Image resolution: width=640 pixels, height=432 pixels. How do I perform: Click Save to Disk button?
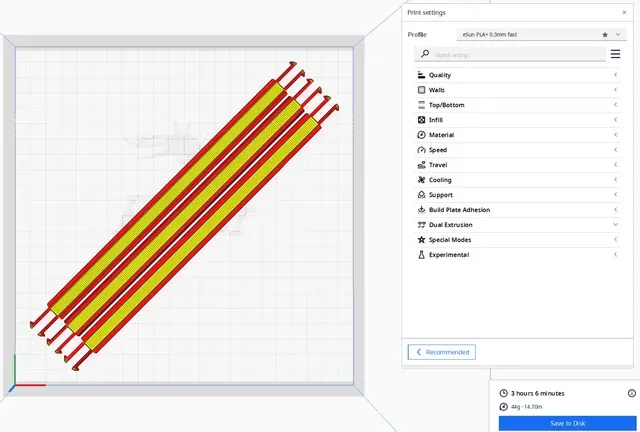click(567, 423)
